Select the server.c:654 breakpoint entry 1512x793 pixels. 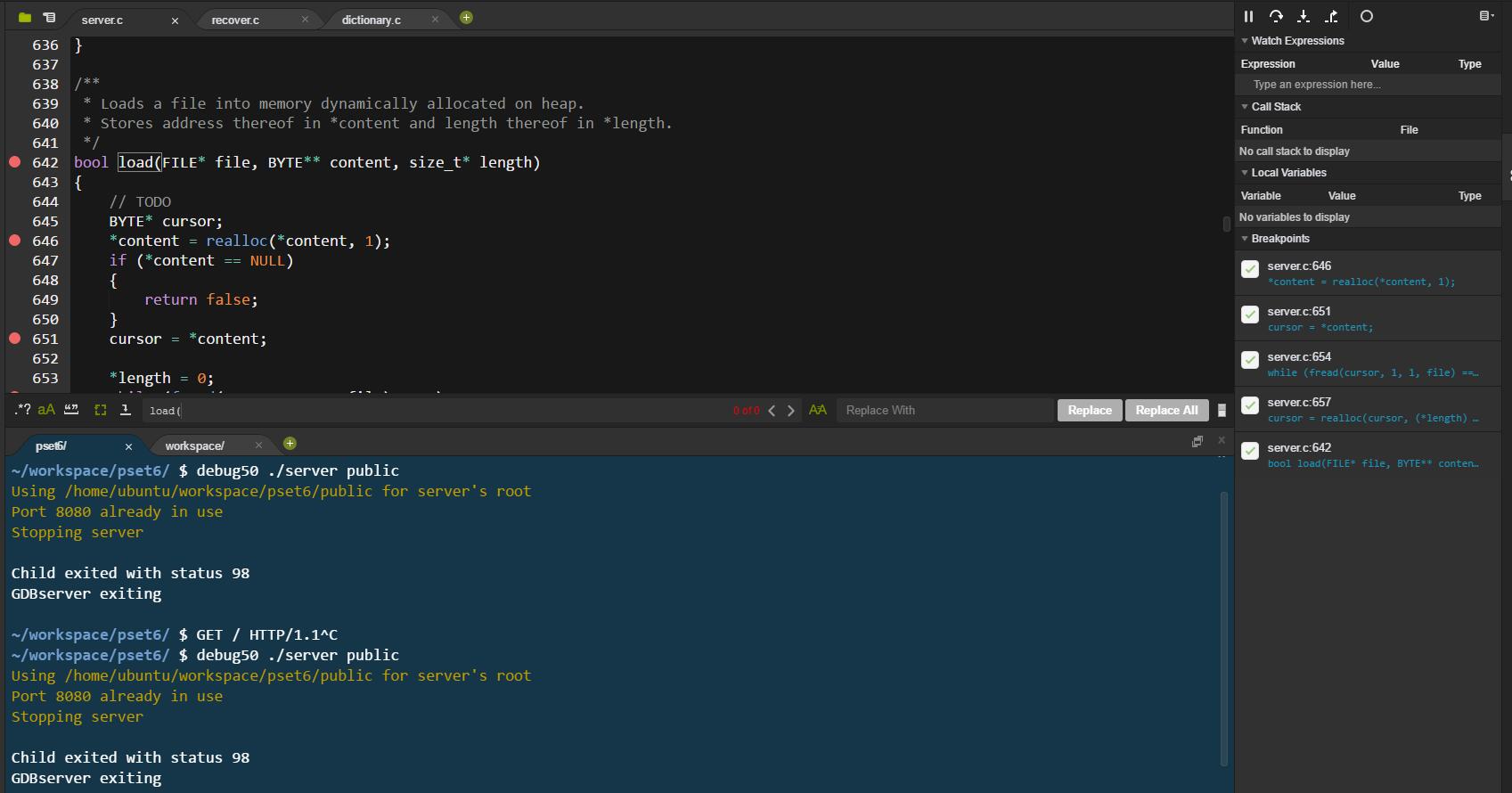pyautogui.click(x=1368, y=364)
